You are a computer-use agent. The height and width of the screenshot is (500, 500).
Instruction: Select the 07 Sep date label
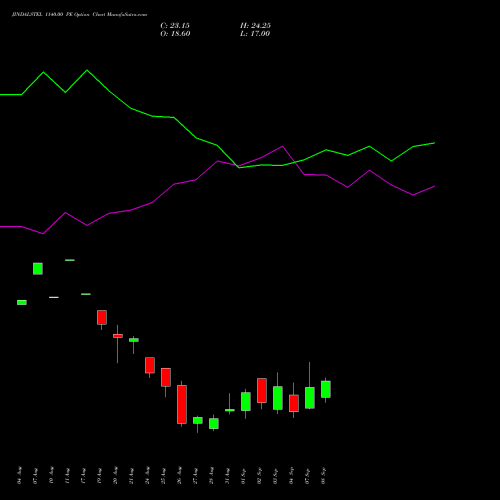pos(307,475)
